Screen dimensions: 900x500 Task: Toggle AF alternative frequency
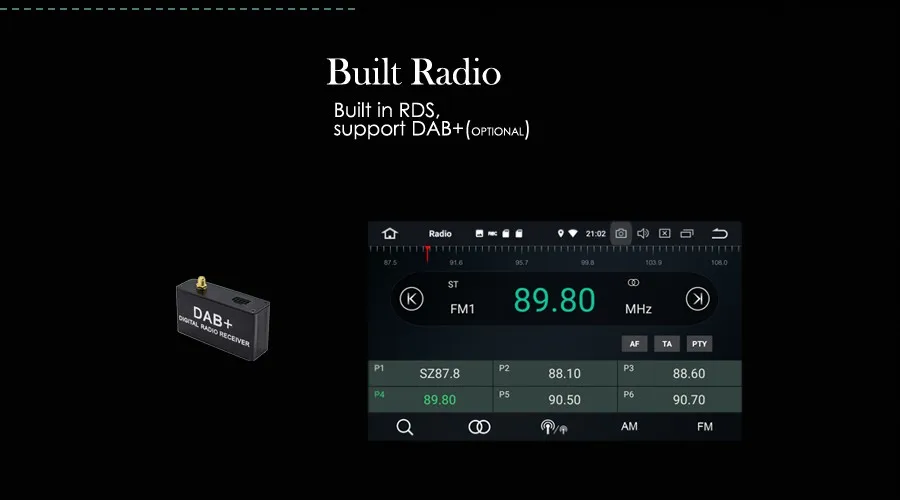(634, 344)
